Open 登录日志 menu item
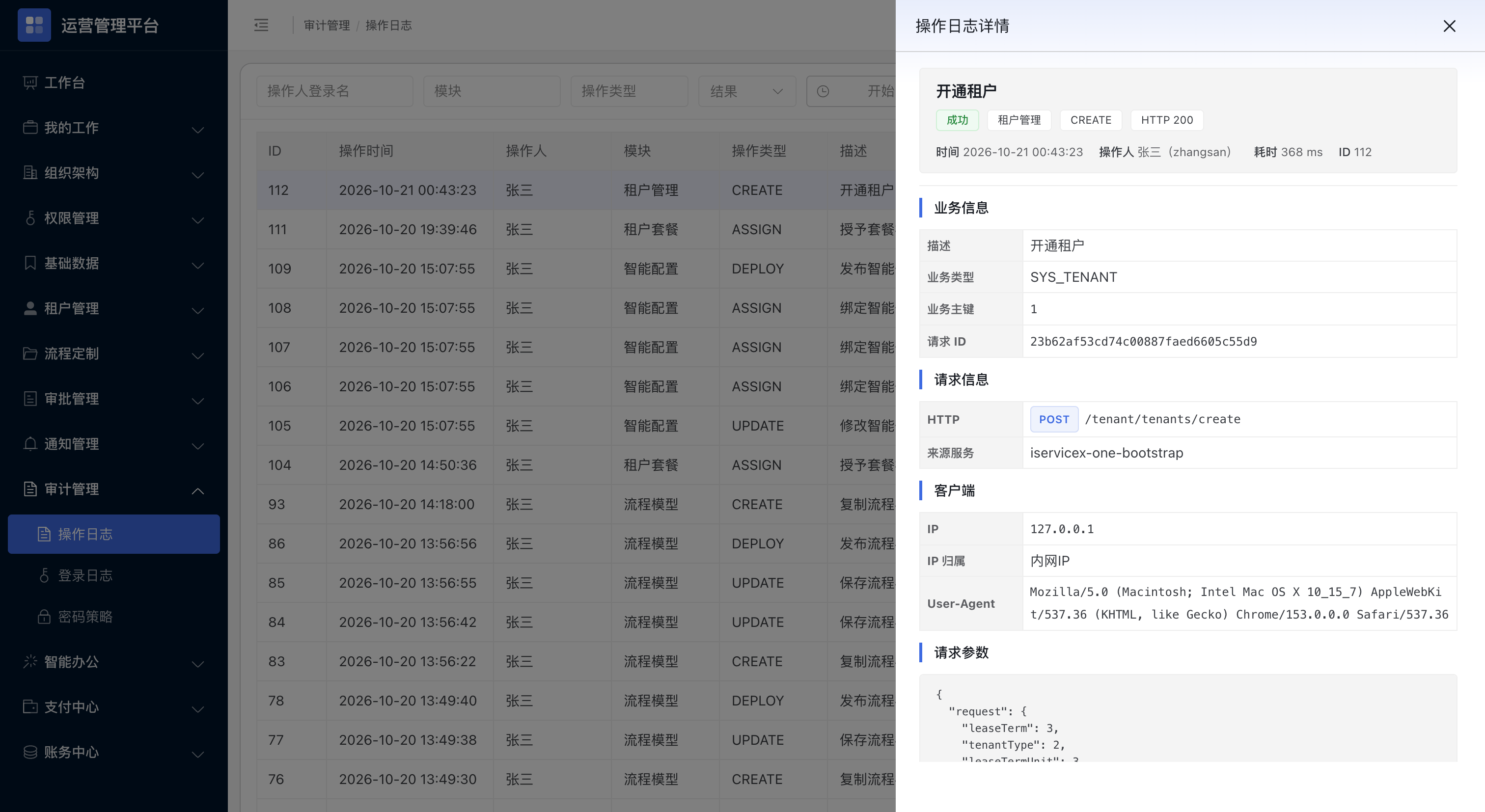The image size is (1485, 812). click(113, 575)
